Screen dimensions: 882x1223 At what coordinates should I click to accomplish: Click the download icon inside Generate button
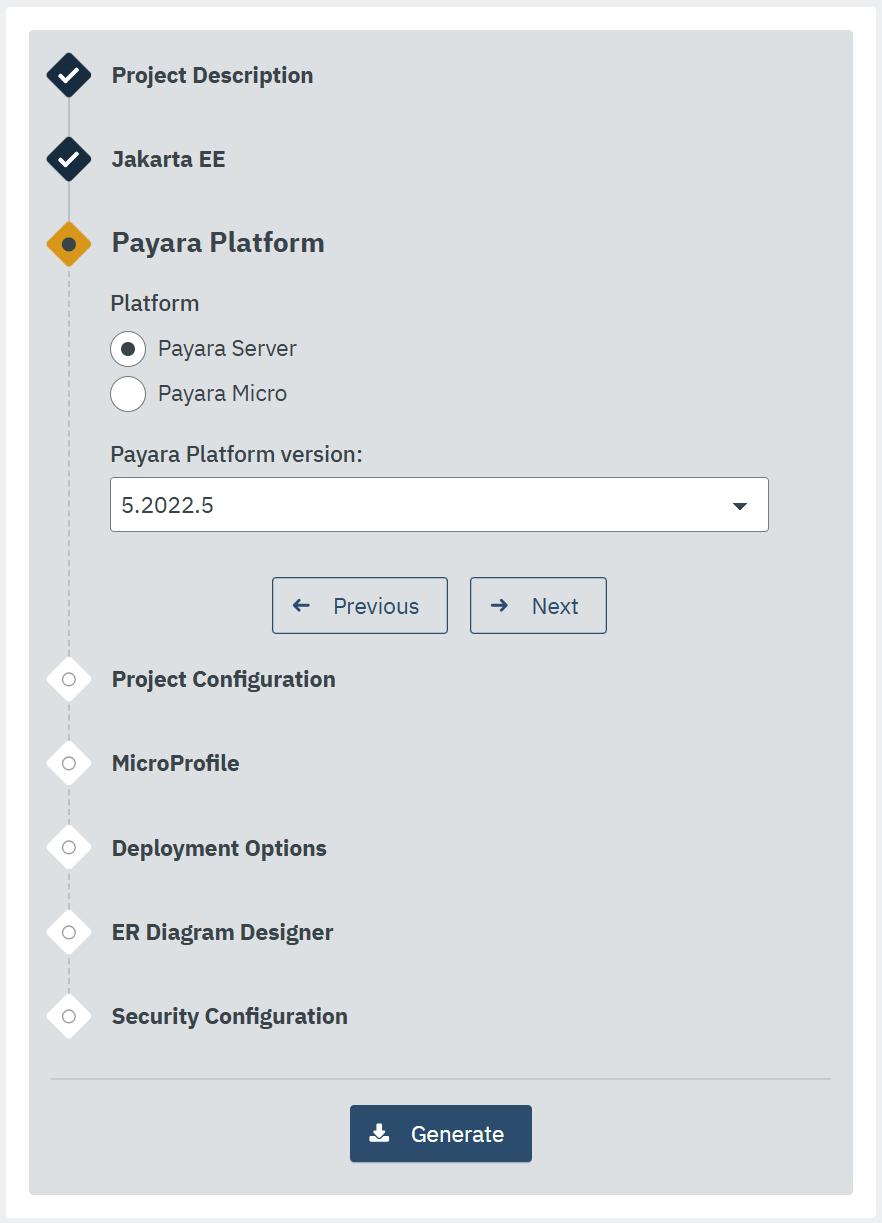click(x=380, y=1133)
